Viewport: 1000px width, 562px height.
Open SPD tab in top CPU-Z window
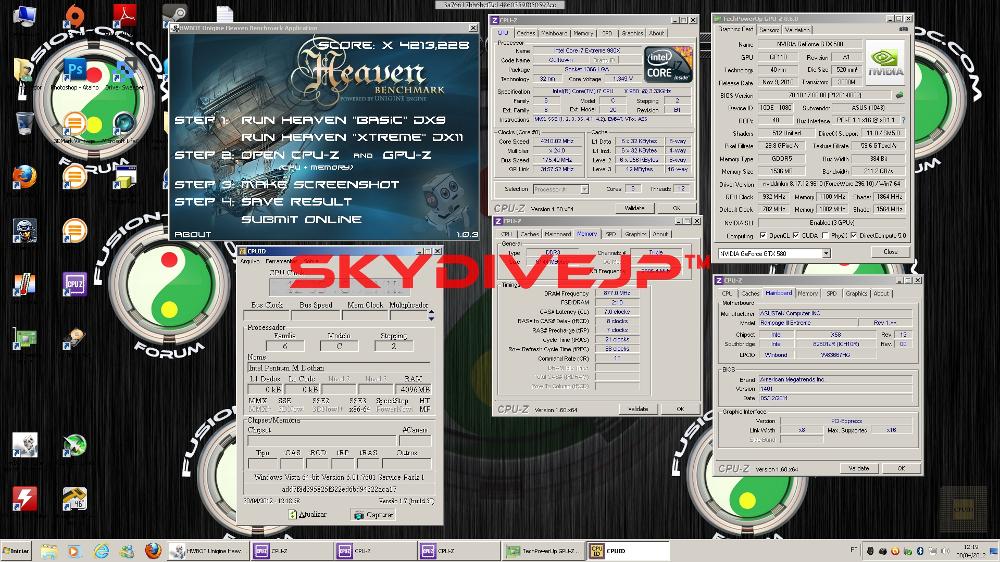tap(607, 33)
